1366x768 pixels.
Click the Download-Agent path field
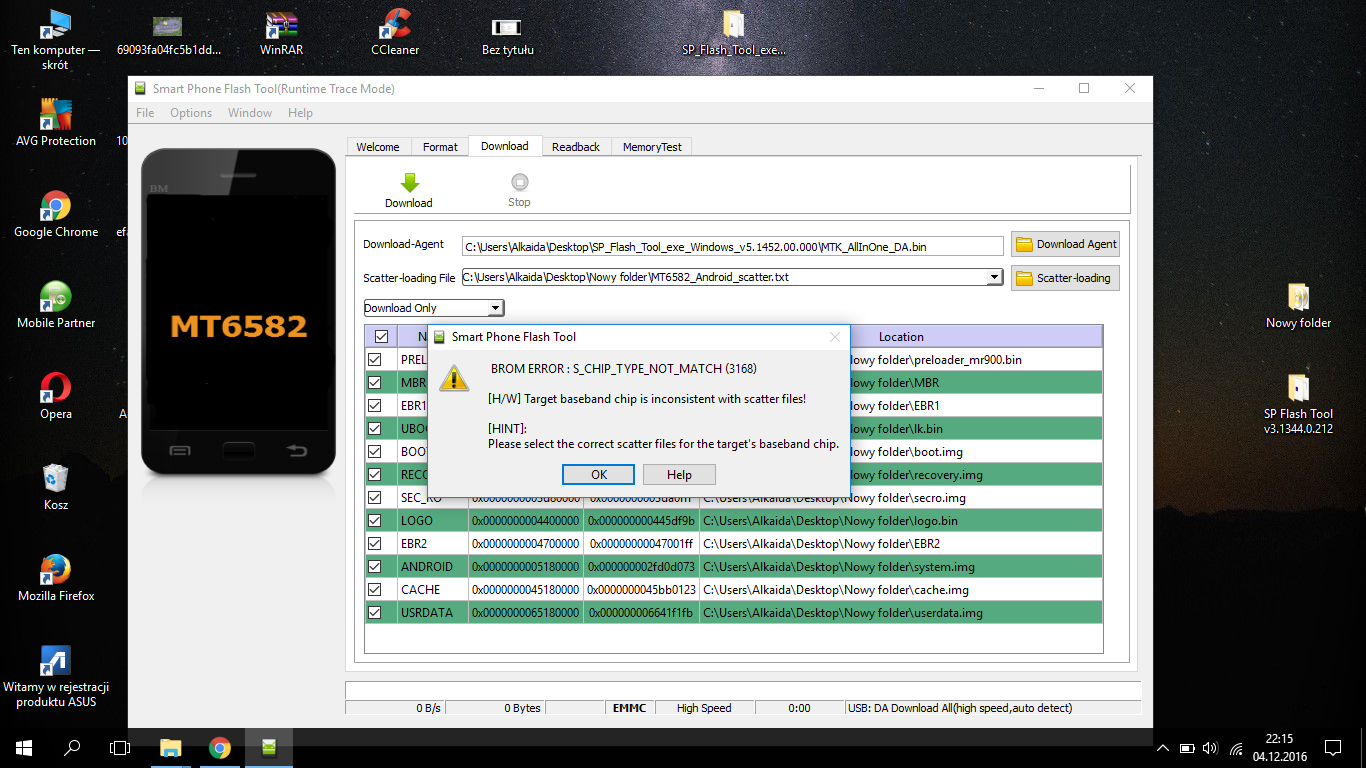(732, 246)
